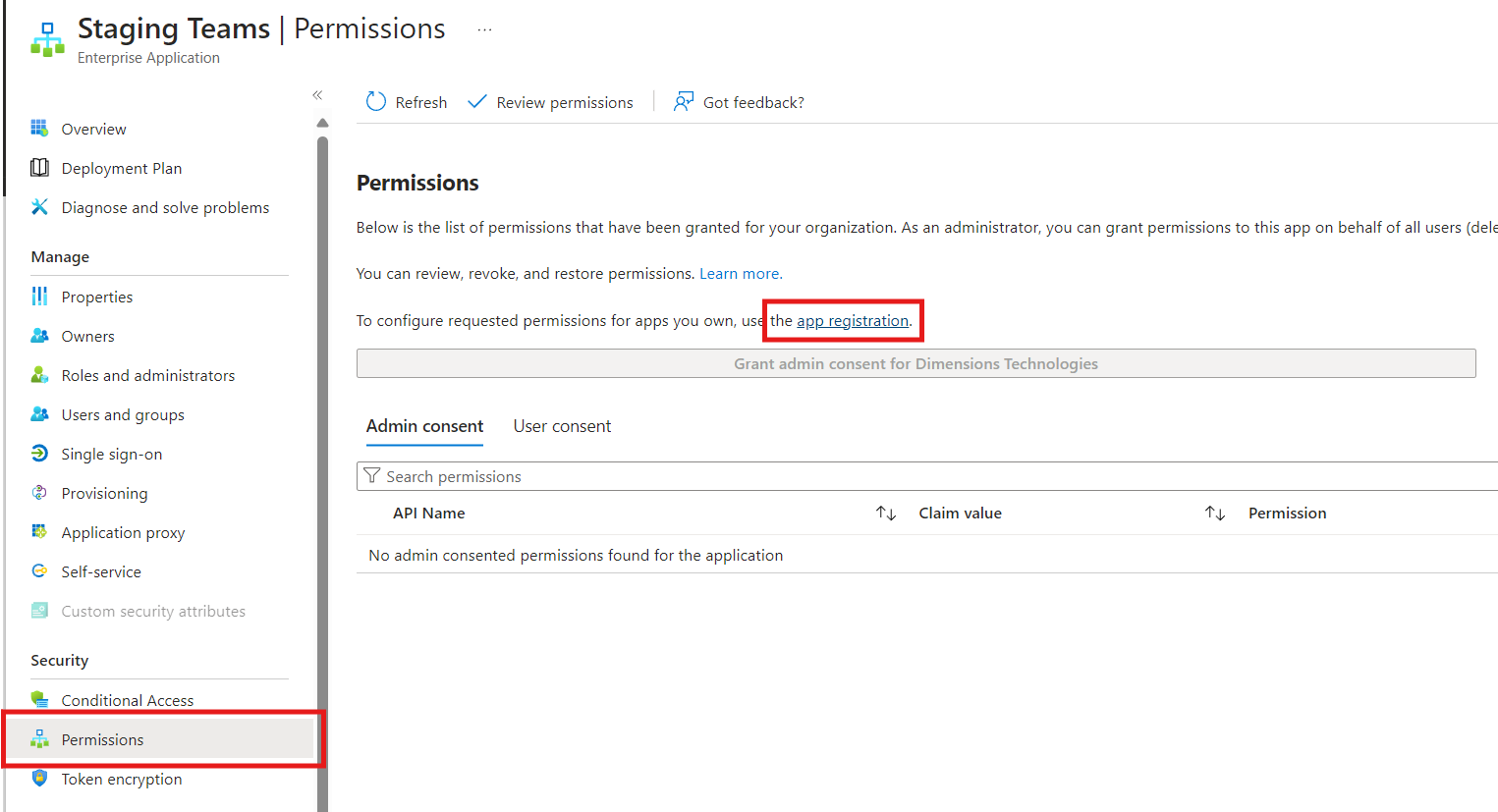Image resolution: width=1498 pixels, height=812 pixels.
Task: Sort by API Name column arrows
Action: click(886, 513)
